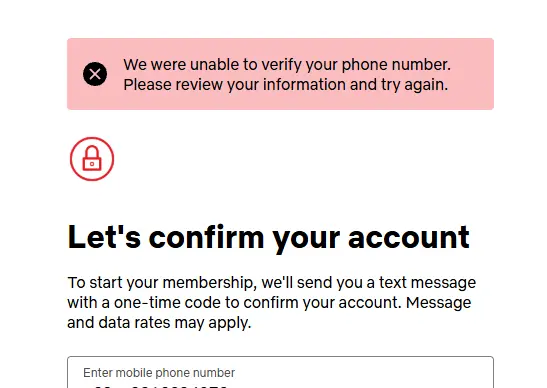Screen dimensions: 547x388
Task: Click the padlock keyhole inside red circle
Action: (x=92, y=164)
